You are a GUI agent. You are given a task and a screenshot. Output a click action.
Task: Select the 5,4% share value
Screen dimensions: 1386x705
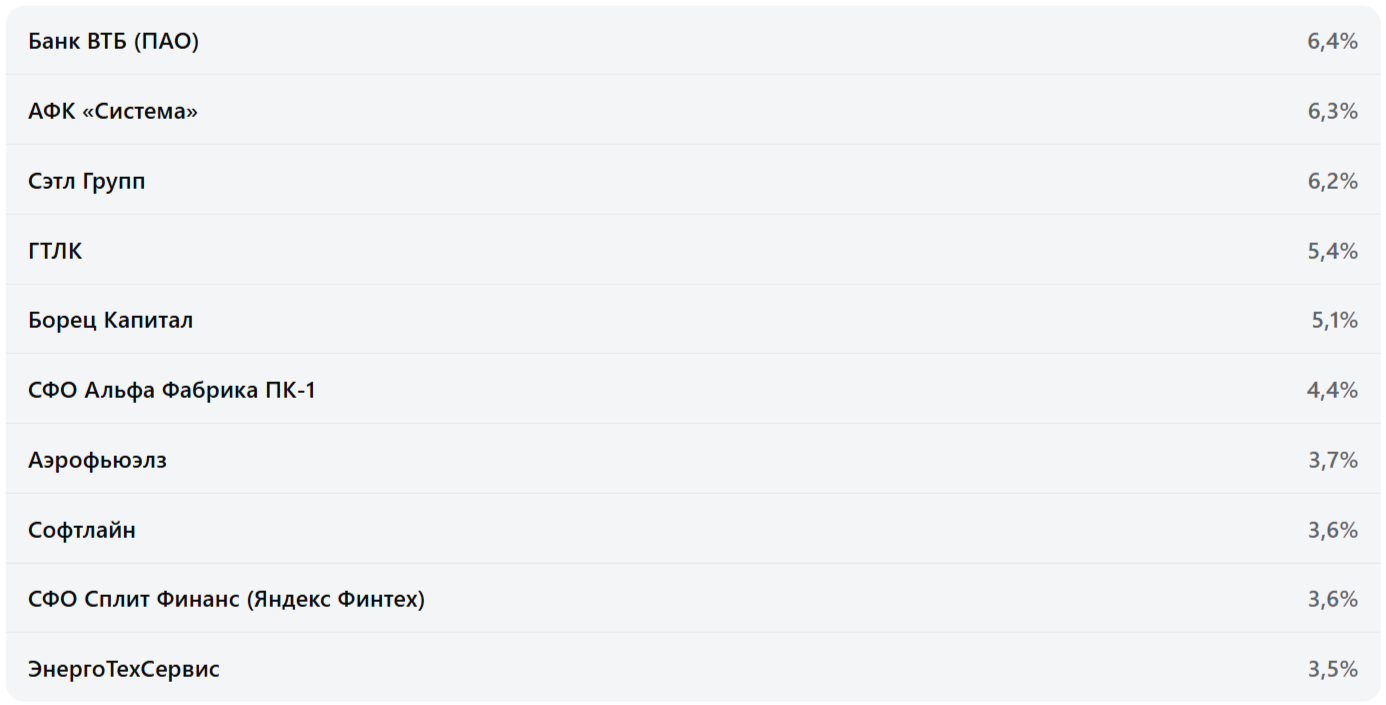coord(1332,251)
